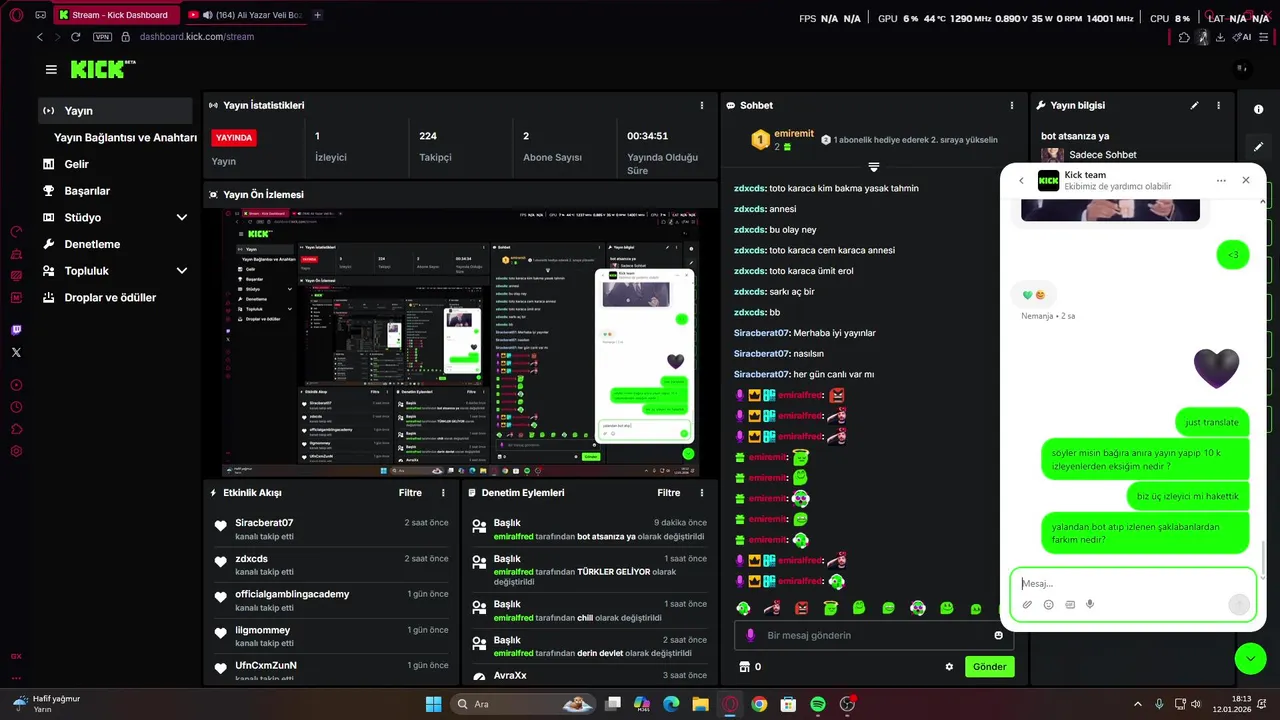This screenshot has width=1280, height=720.
Task: Click the pencil icon in right sidebar
Action: pos(1258,146)
